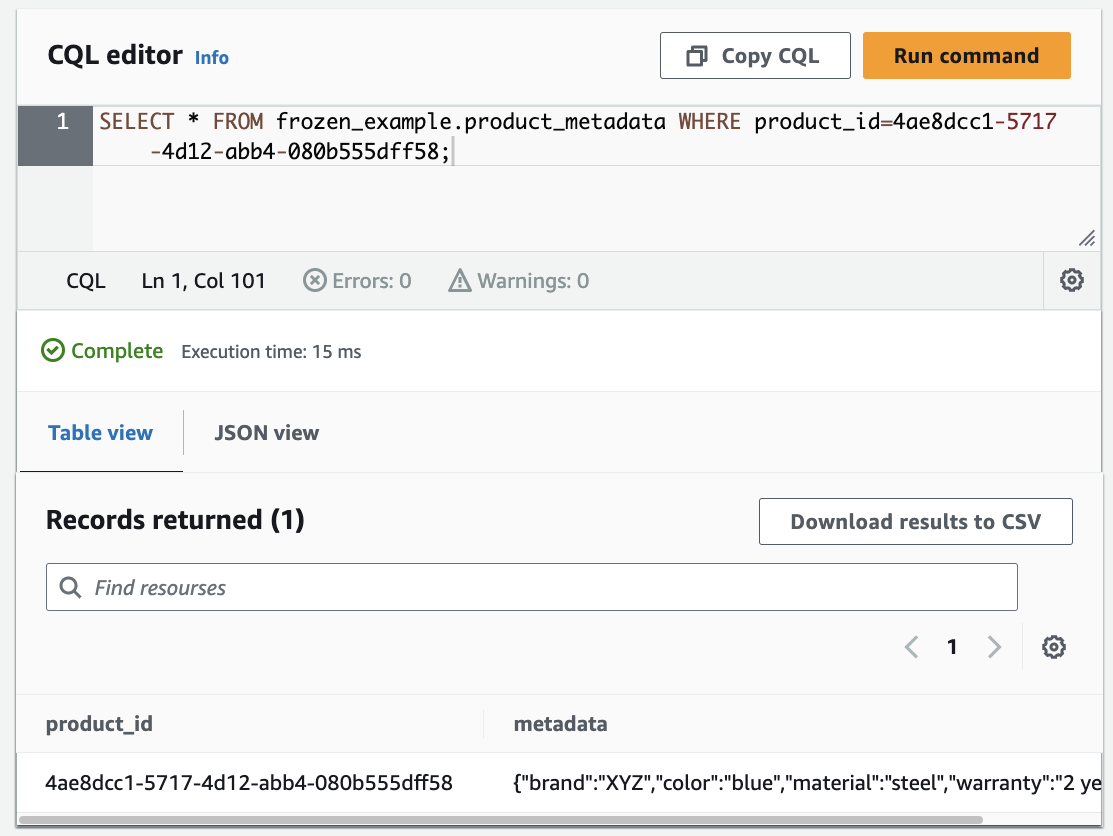Click the green Complete status icon
This screenshot has width=1113, height=836.
coord(53,351)
